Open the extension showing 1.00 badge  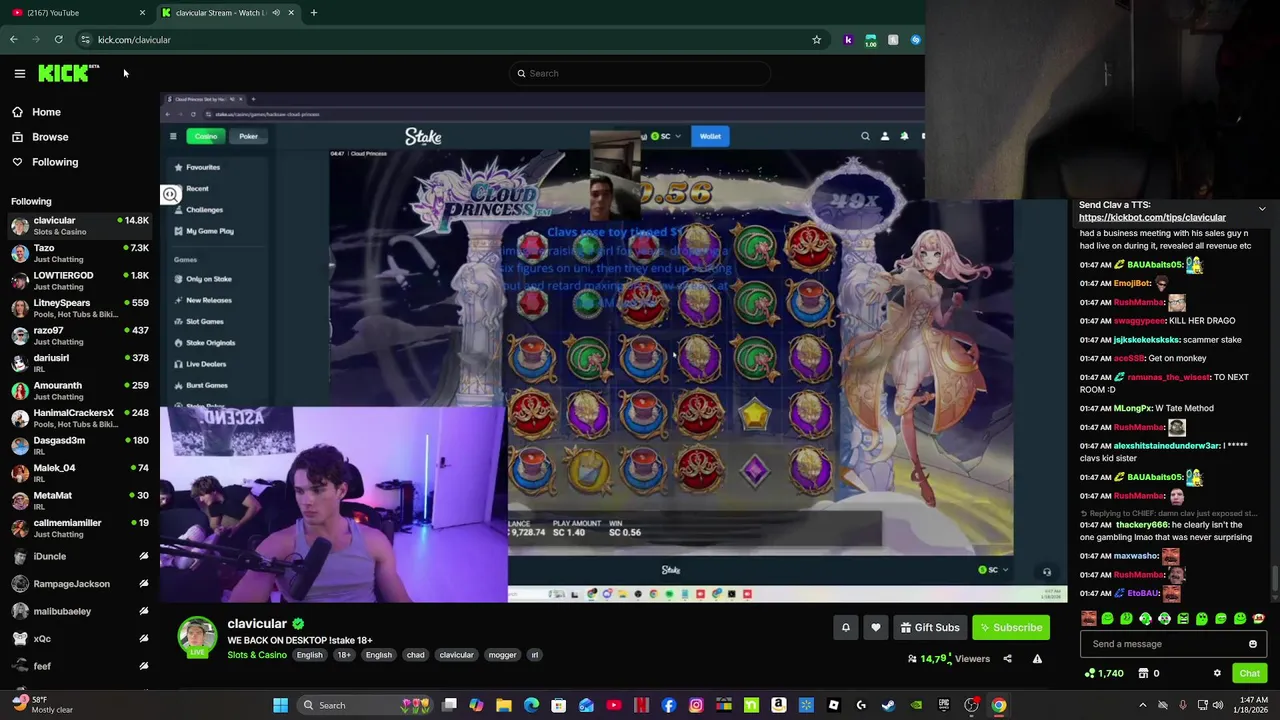pos(870,40)
